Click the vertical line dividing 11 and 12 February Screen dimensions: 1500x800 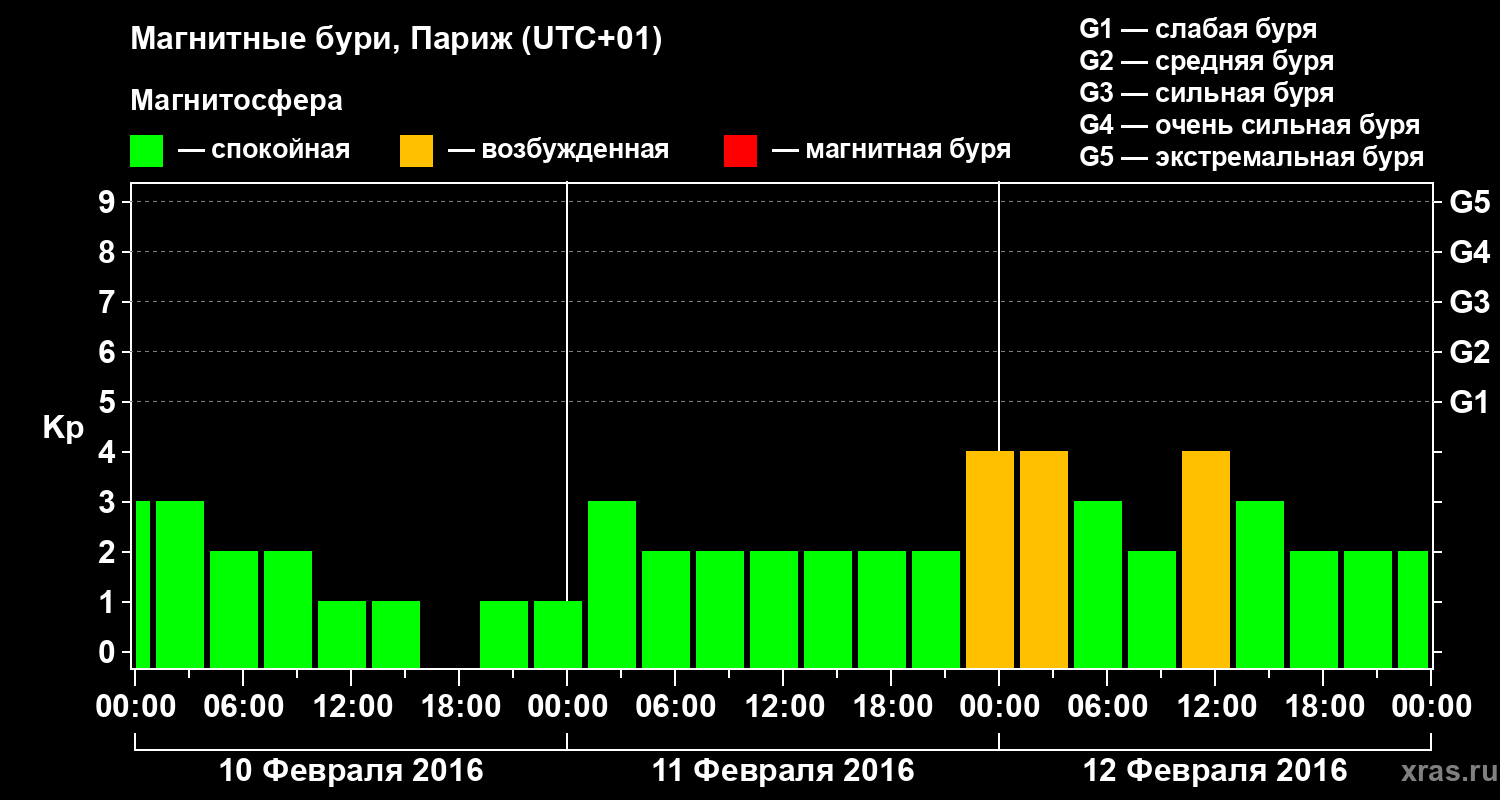999,316
